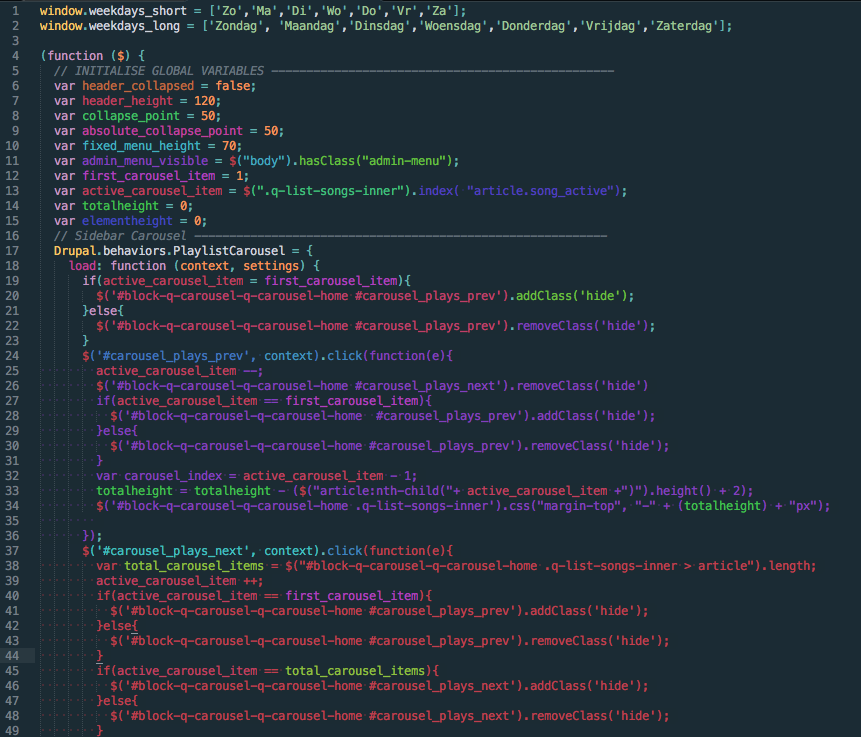Click line number 44 in the gutter
This screenshot has height=737, width=861.
pos(19,655)
